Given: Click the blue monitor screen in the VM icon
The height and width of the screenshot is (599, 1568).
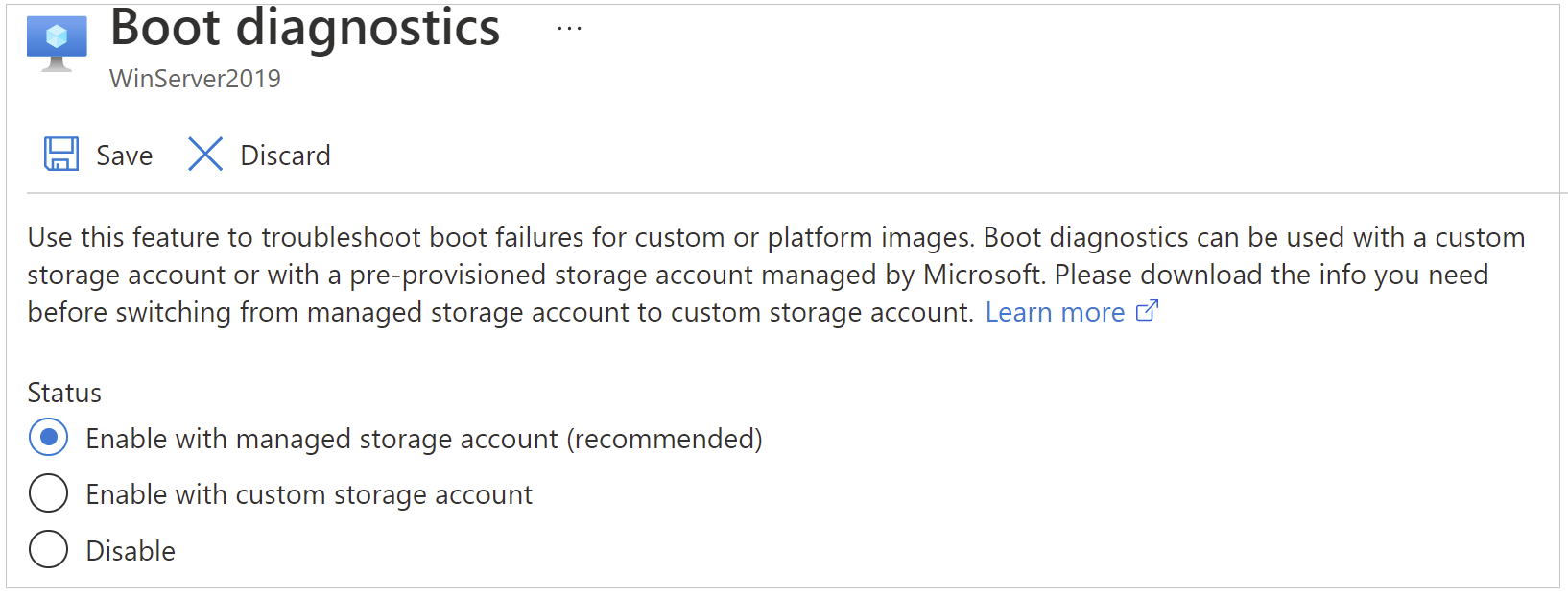Looking at the screenshot, I should 56,35.
